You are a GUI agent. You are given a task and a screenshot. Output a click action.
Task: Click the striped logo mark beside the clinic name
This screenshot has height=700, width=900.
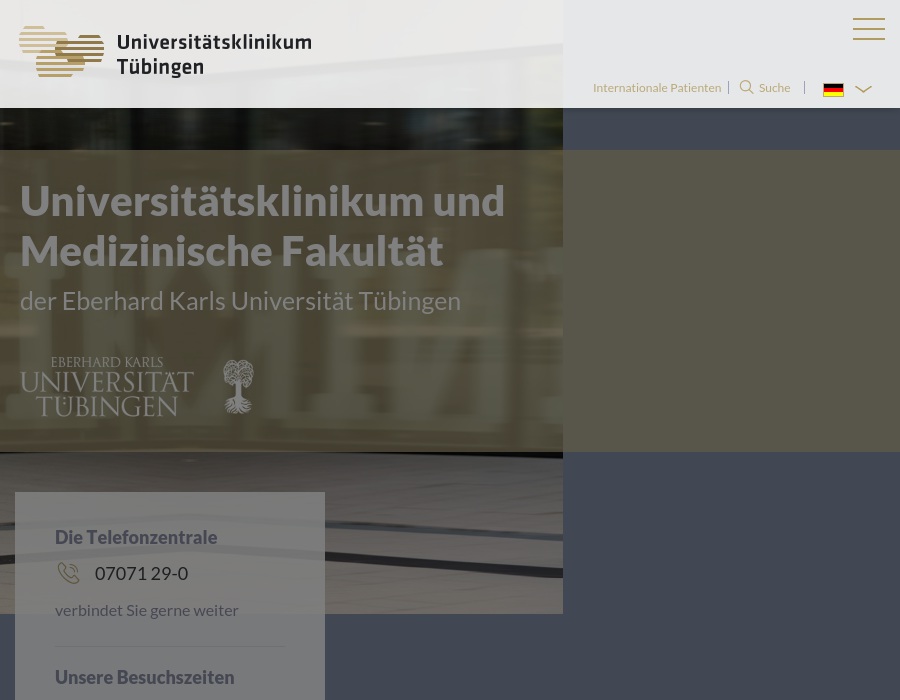tap(61, 53)
